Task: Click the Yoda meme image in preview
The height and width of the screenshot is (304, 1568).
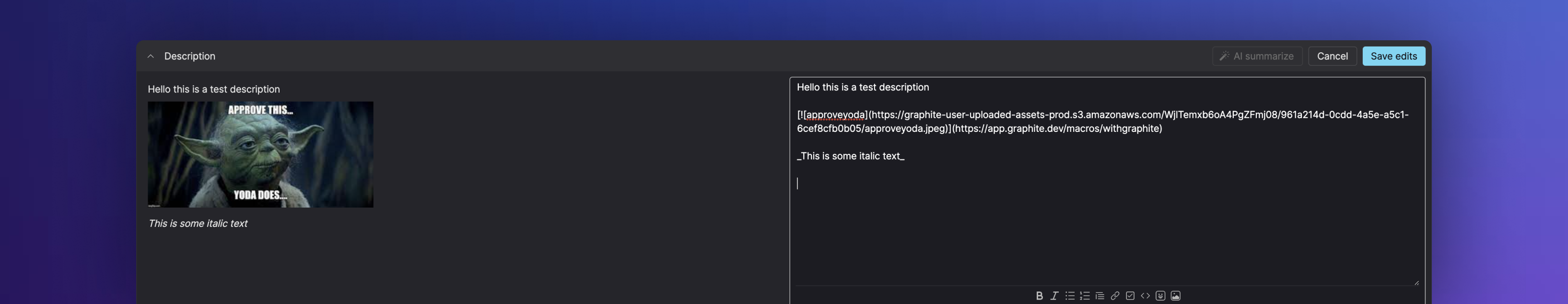Action: (x=260, y=155)
